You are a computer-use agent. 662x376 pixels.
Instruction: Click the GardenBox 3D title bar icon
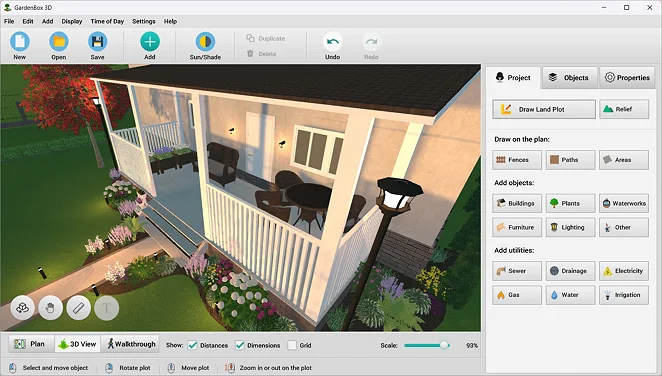(x=7, y=7)
